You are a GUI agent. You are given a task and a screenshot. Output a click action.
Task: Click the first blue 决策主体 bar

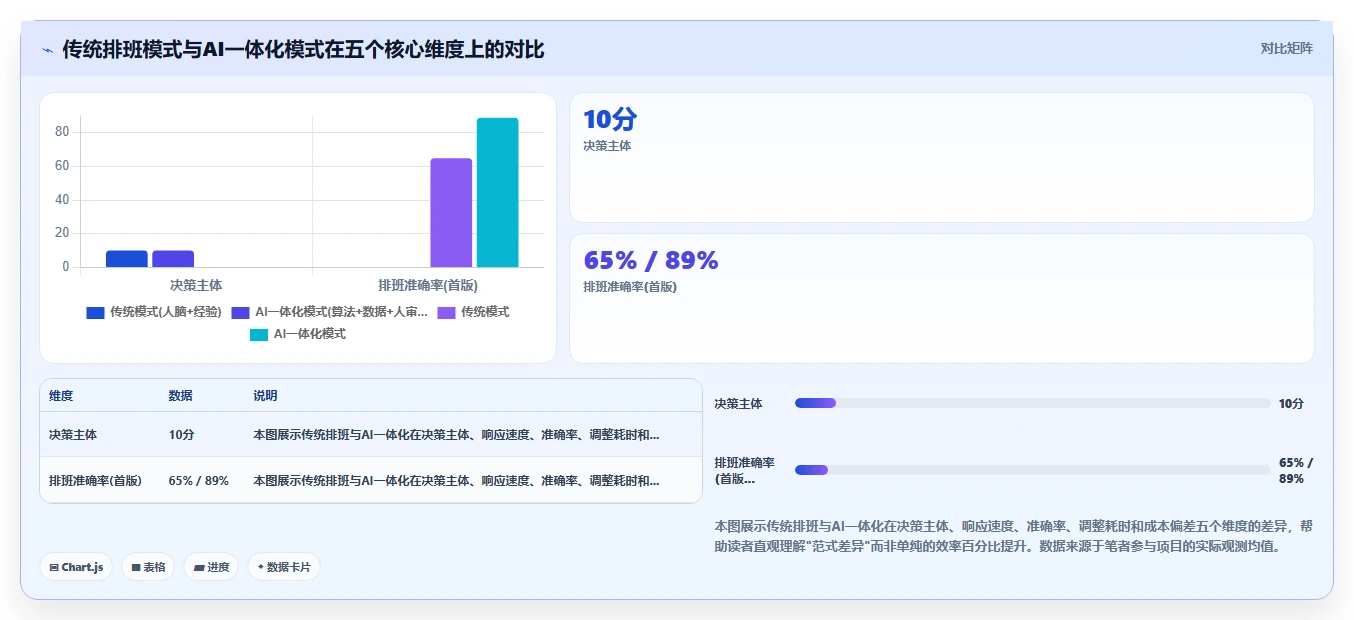click(x=127, y=258)
